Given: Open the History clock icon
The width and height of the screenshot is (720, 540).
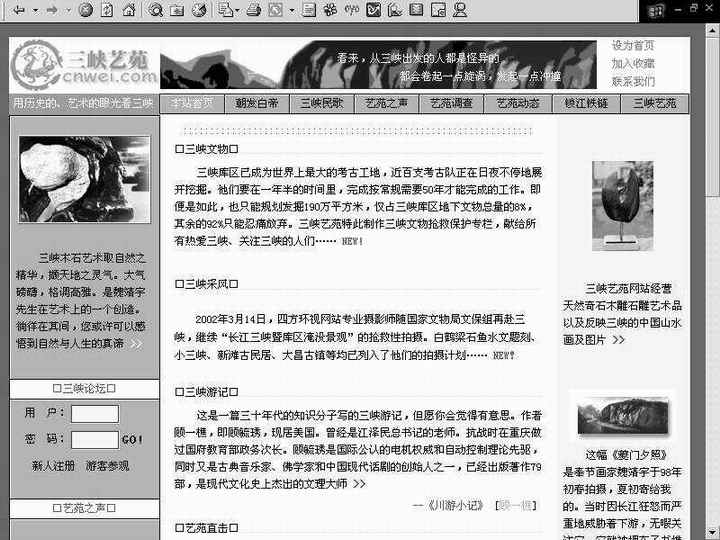Looking at the screenshot, I should click(199, 10).
